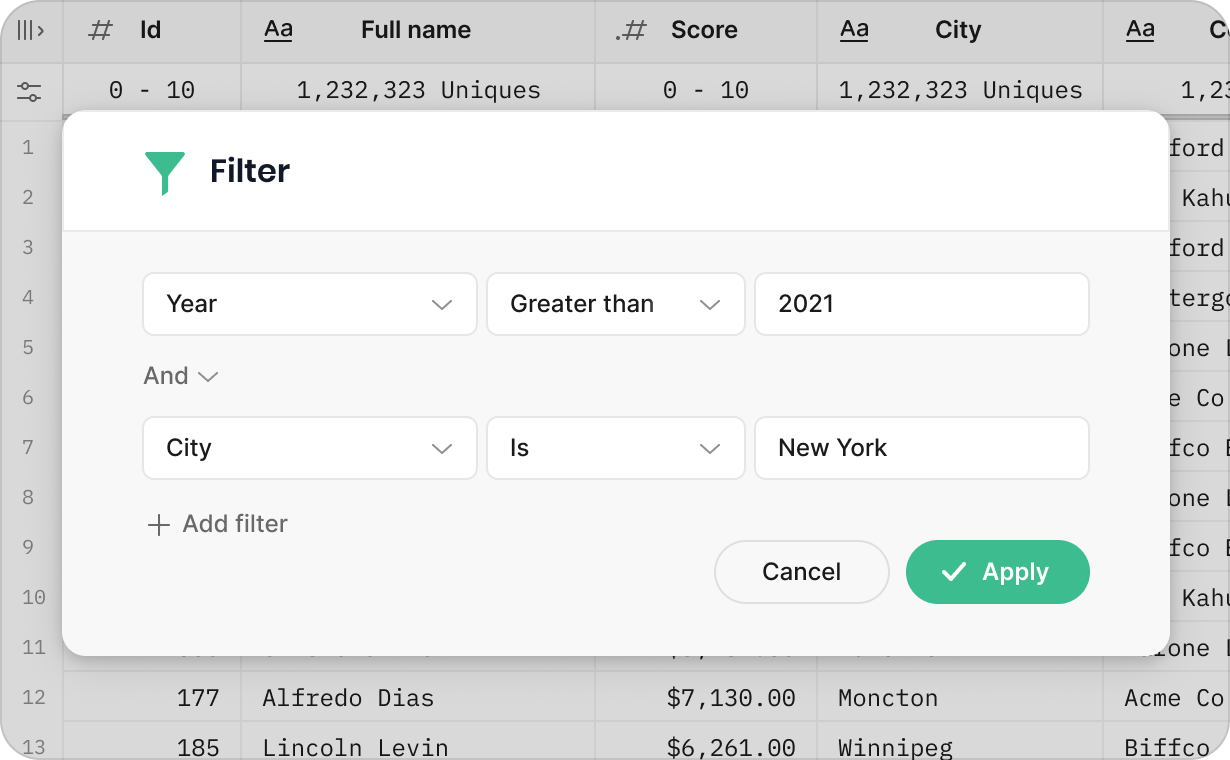This screenshot has height=760, width=1230.
Task: Click the .# icon on the Score column
Action: [631, 30]
